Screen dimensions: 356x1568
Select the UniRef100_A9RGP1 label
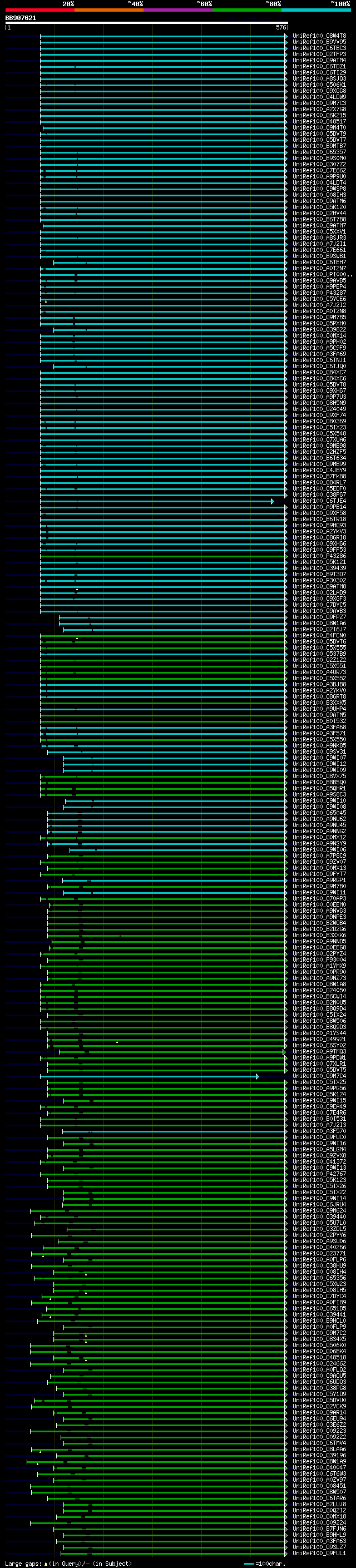tap(319, 880)
